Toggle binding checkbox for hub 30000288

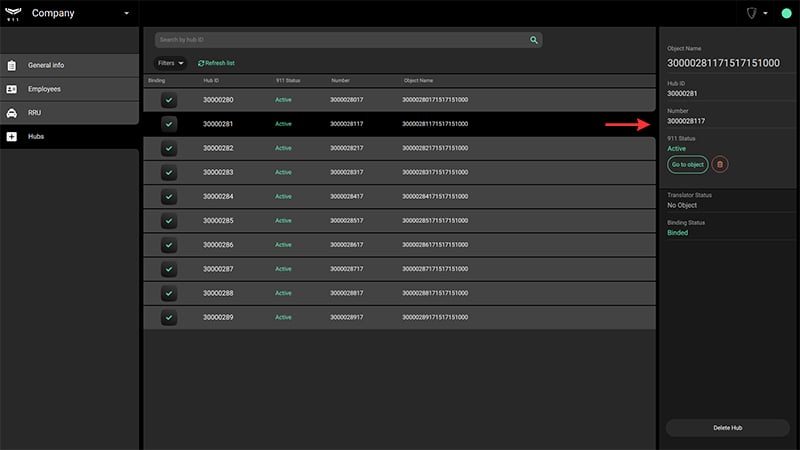pos(169,293)
